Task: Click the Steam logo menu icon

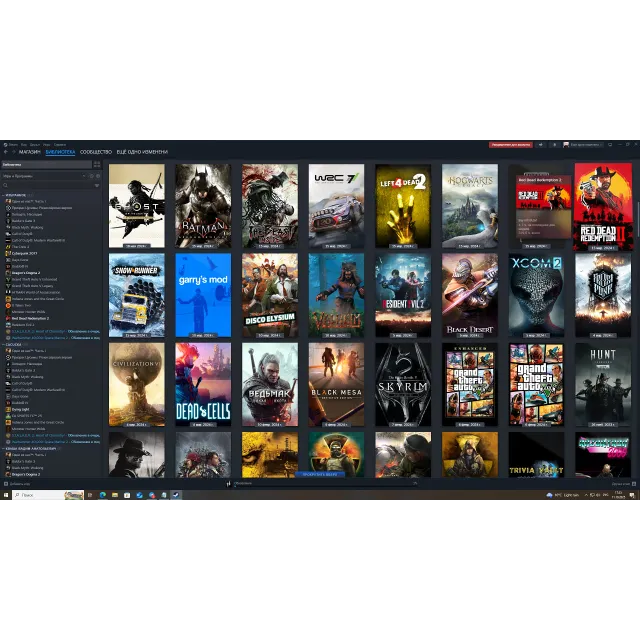Action: tap(5, 144)
